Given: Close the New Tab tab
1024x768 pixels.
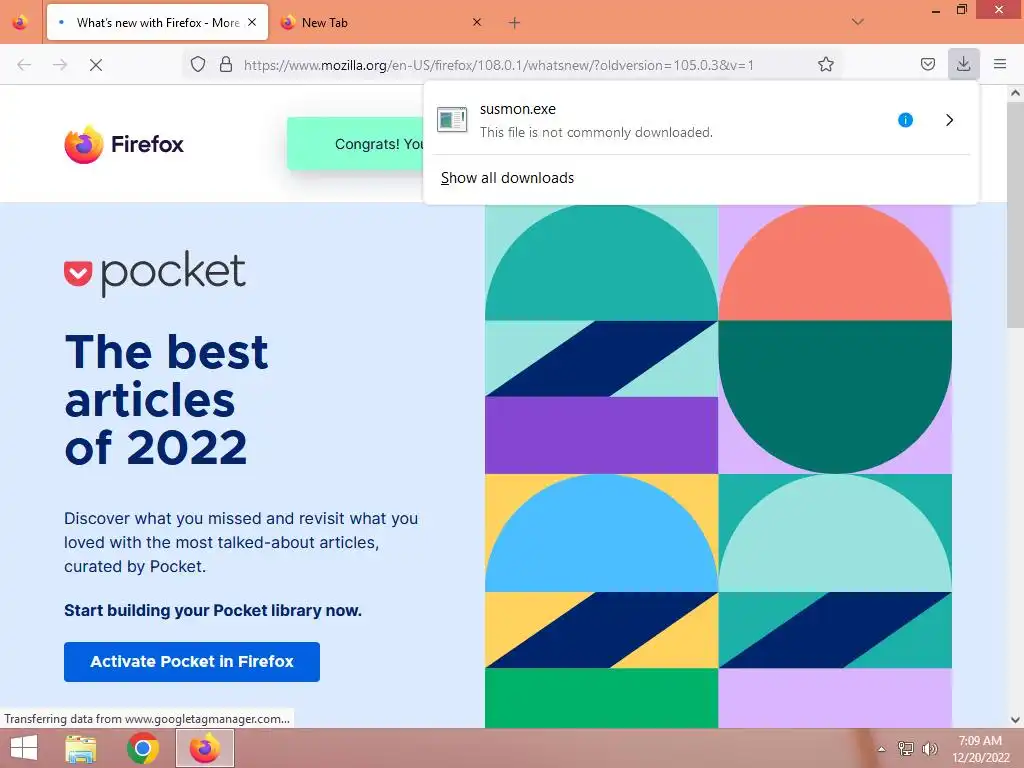Looking at the screenshot, I should [x=477, y=22].
